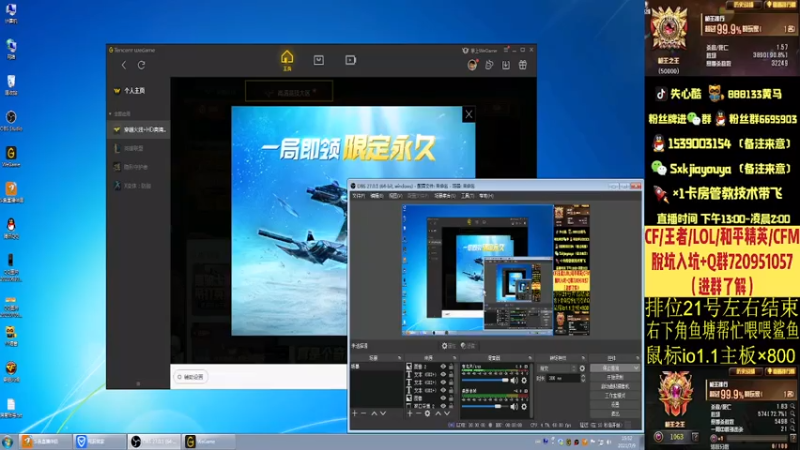Open the WeGame gift box icon
Viewport: 800px width, 450px height.
pos(523,65)
